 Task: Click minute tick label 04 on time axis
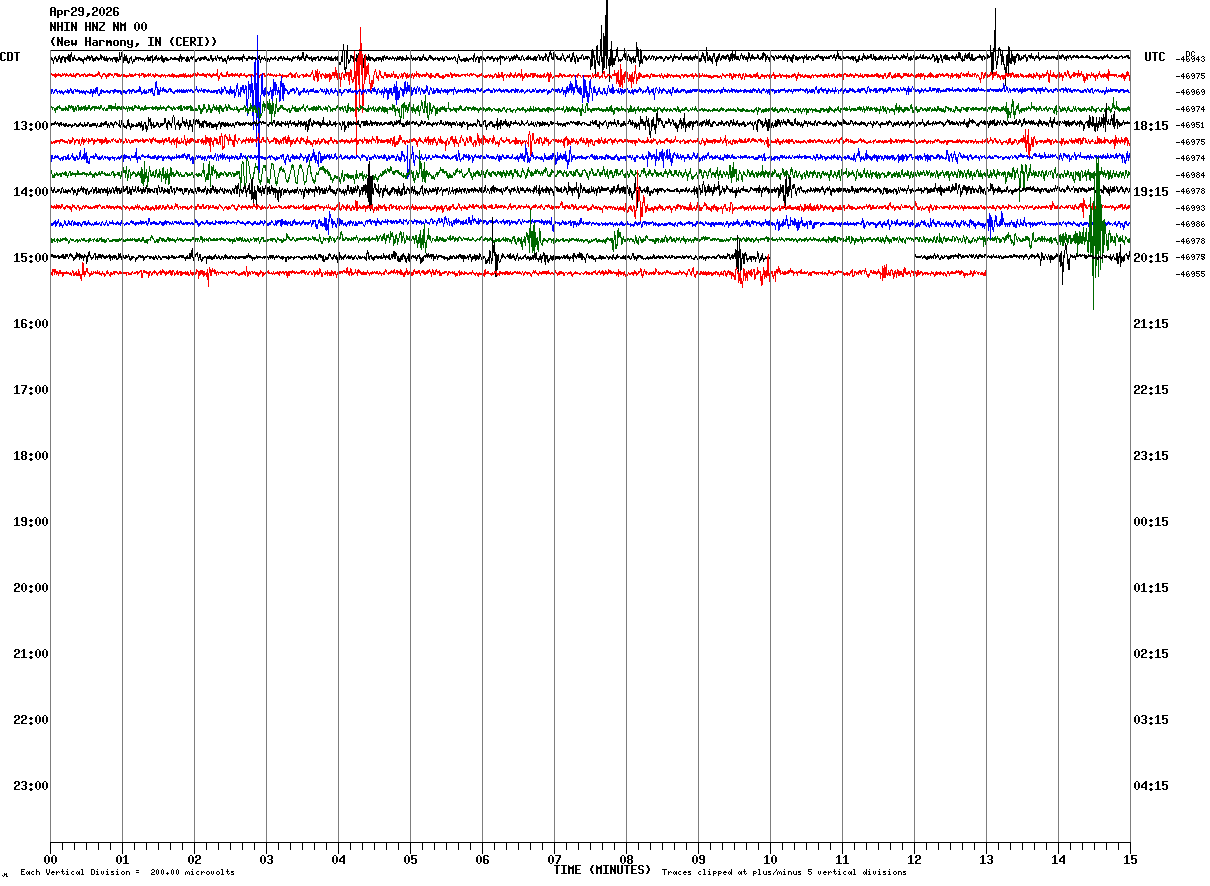click(x=338, y=859)
